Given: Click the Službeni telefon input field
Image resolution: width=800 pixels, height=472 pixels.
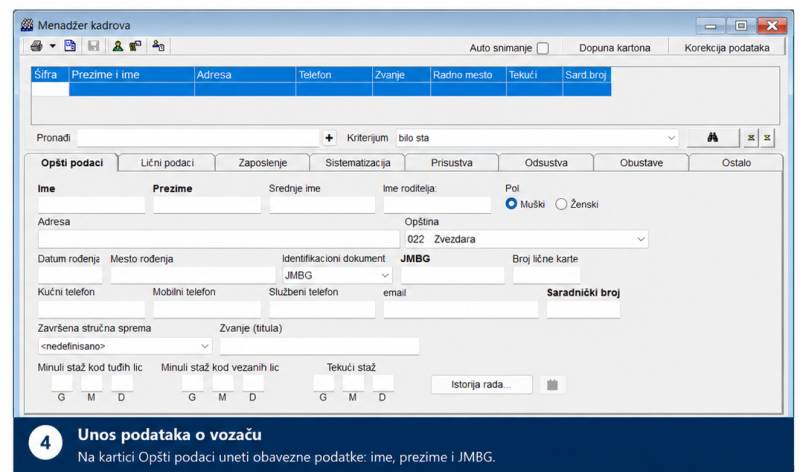Looking at the screenshot, I should point(322,309).
